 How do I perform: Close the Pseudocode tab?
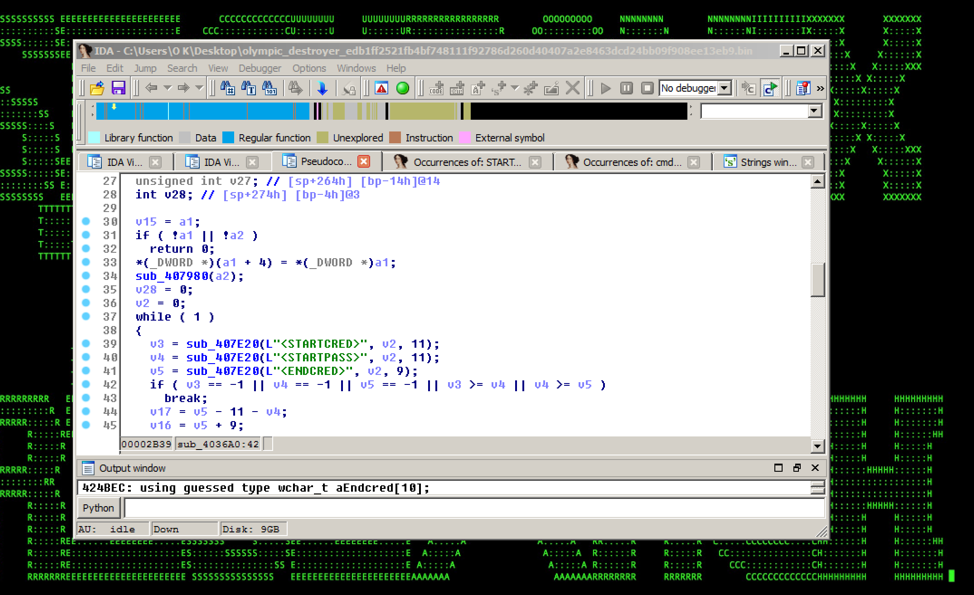click(363, 161)
